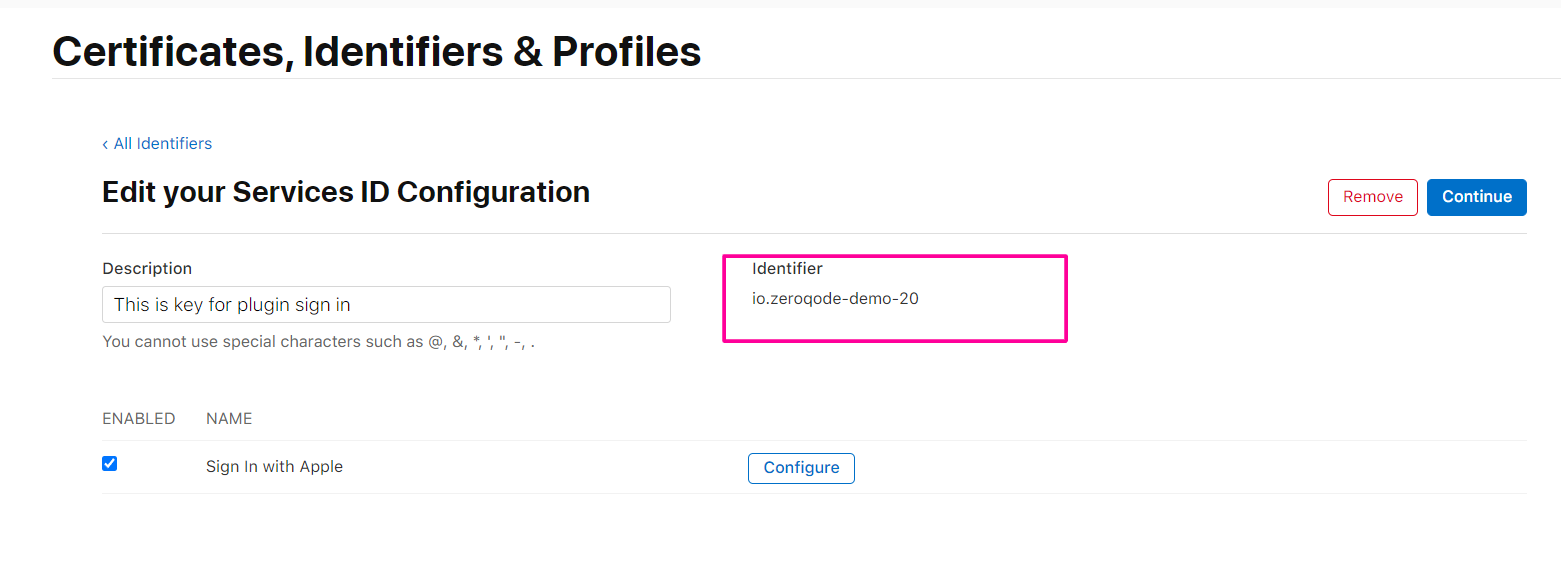The width and height of the screenshot is (1561, 566).
Task: Place cursor after "plugin sign in" text
Action: click(x=353, y=304)
